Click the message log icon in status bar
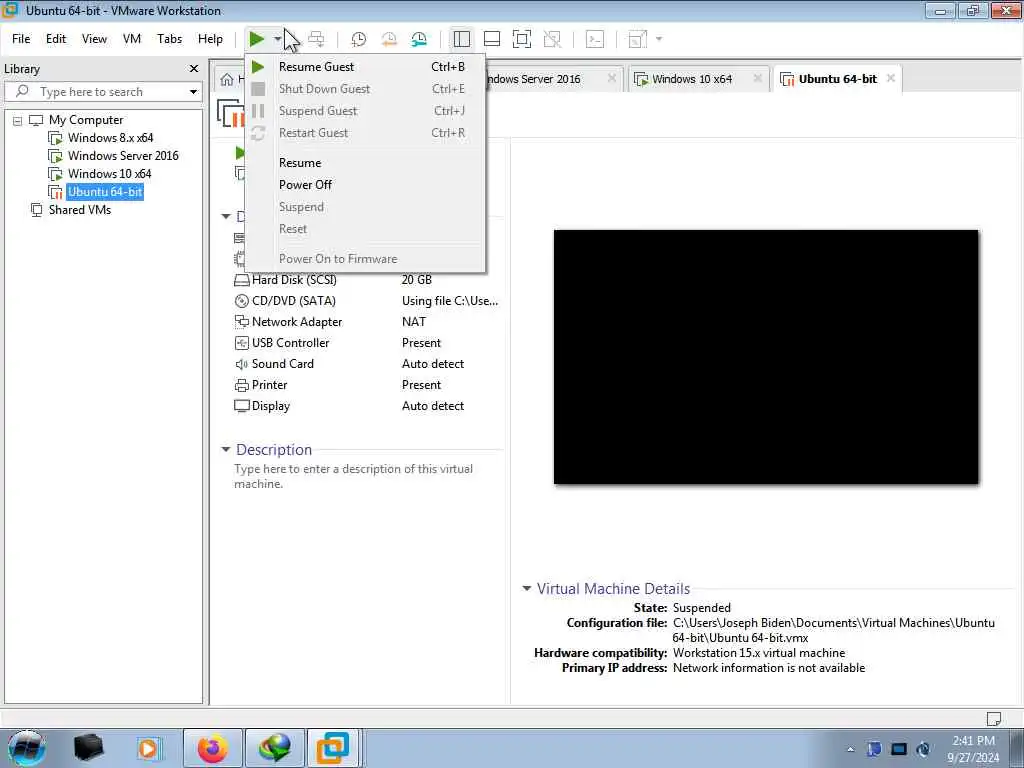 (993, 718)
